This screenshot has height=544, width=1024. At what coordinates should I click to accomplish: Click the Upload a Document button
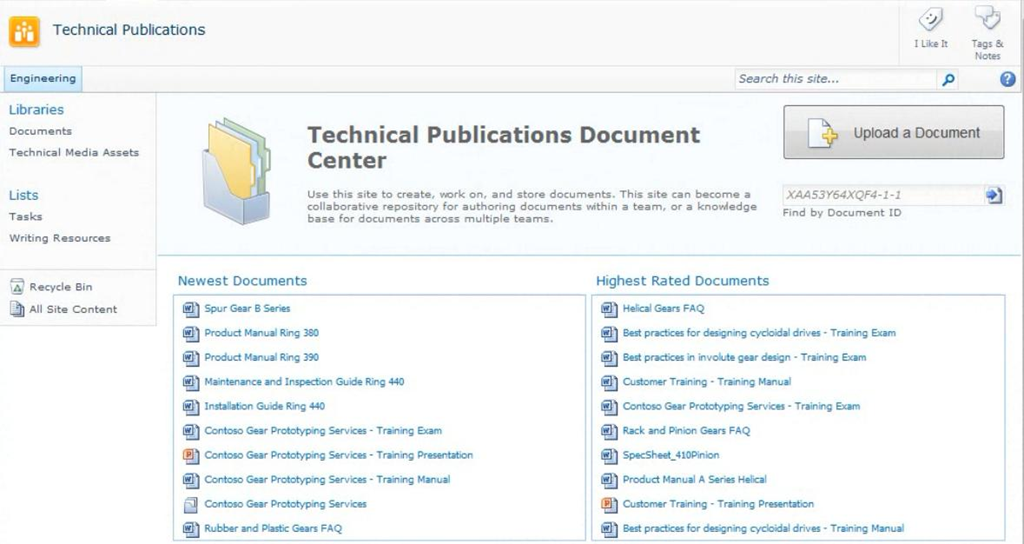[x=893, y=133]
